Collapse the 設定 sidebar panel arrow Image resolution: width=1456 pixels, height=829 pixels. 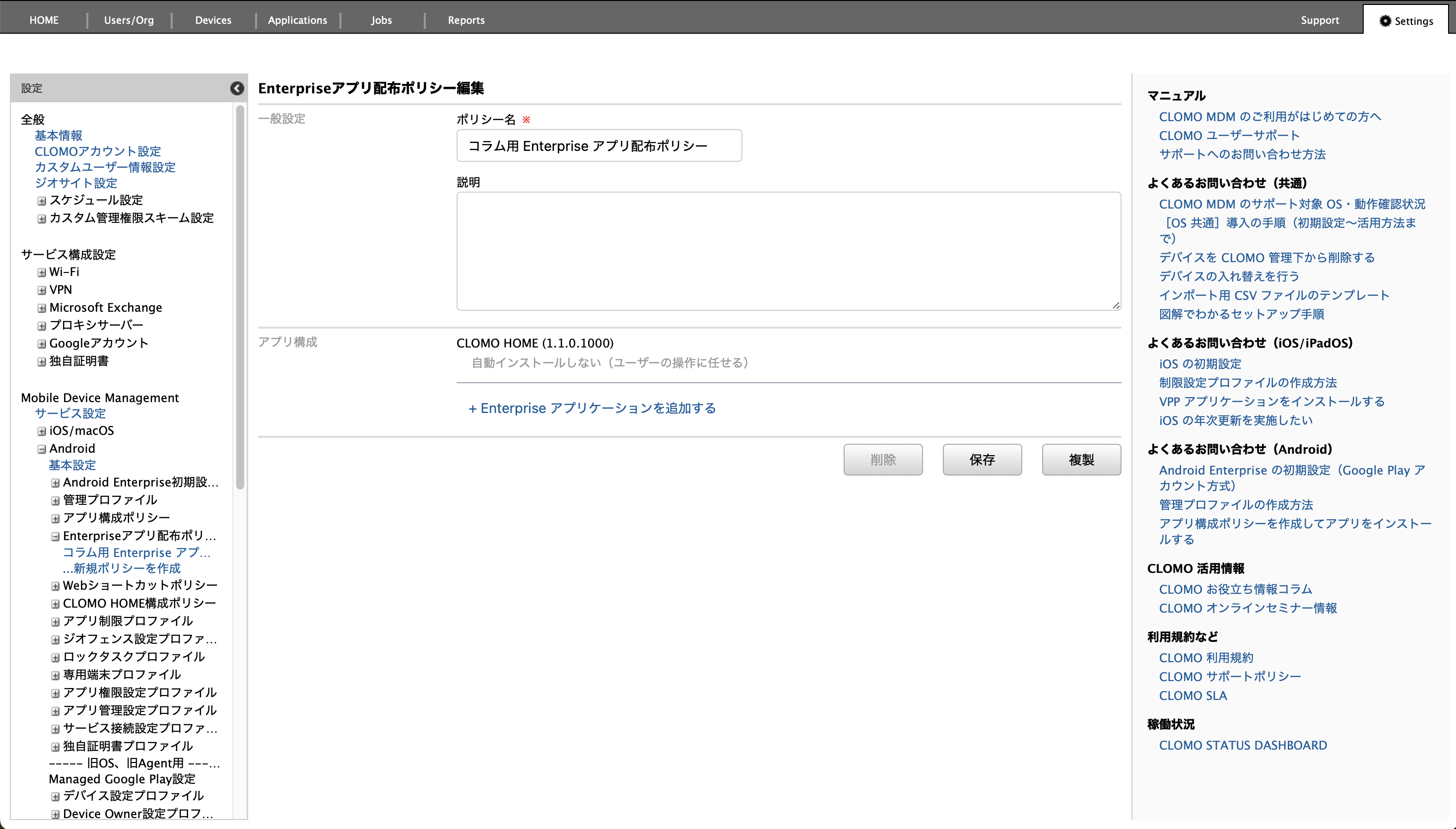[x=237, y=88]
